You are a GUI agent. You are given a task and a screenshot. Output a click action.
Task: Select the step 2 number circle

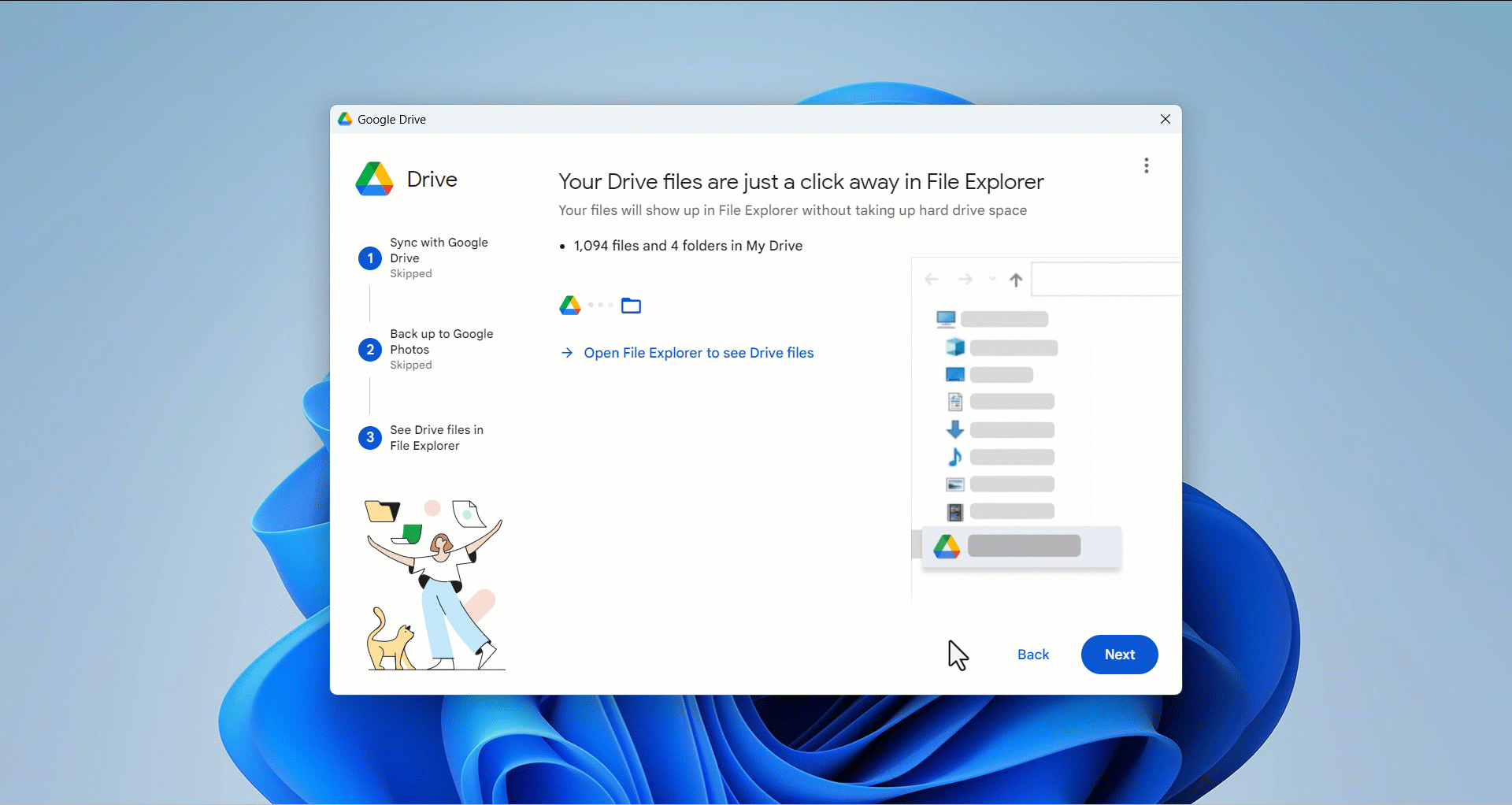[x=370, y=350]
